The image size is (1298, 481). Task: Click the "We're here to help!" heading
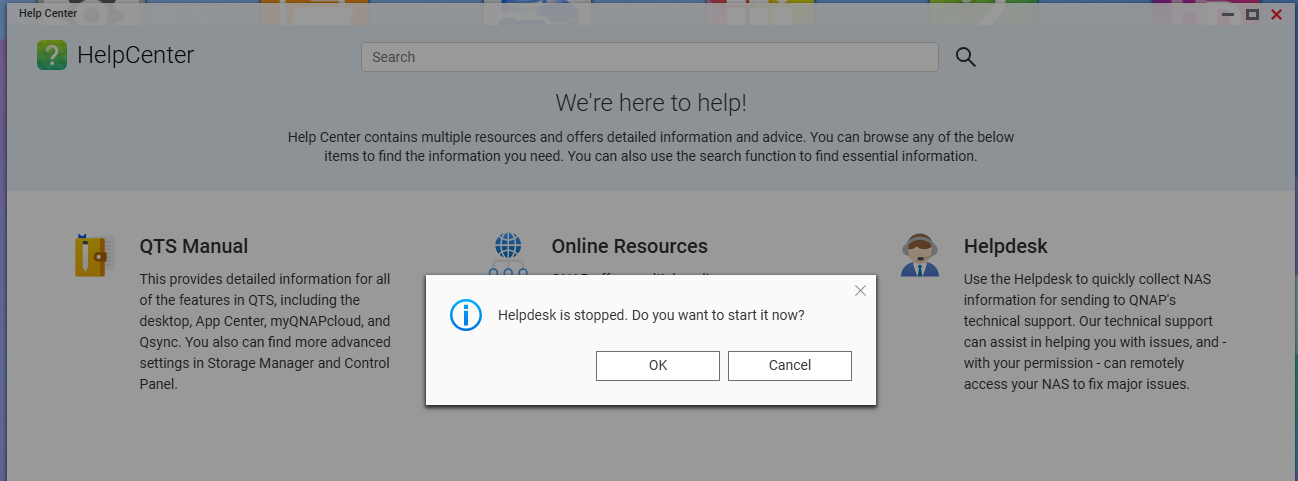click(650, 103)
